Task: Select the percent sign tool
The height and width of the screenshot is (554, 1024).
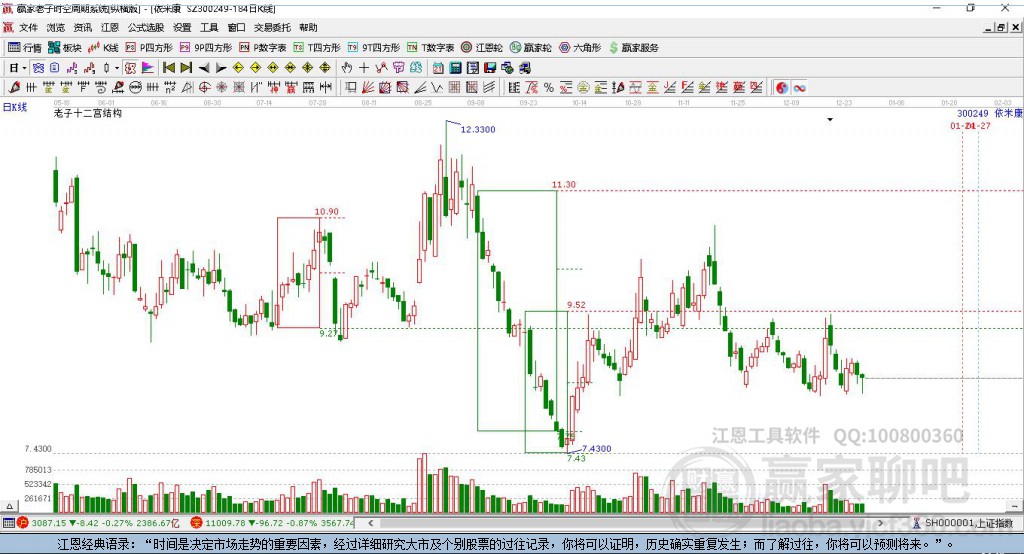Action: click(x=549, y=88)
